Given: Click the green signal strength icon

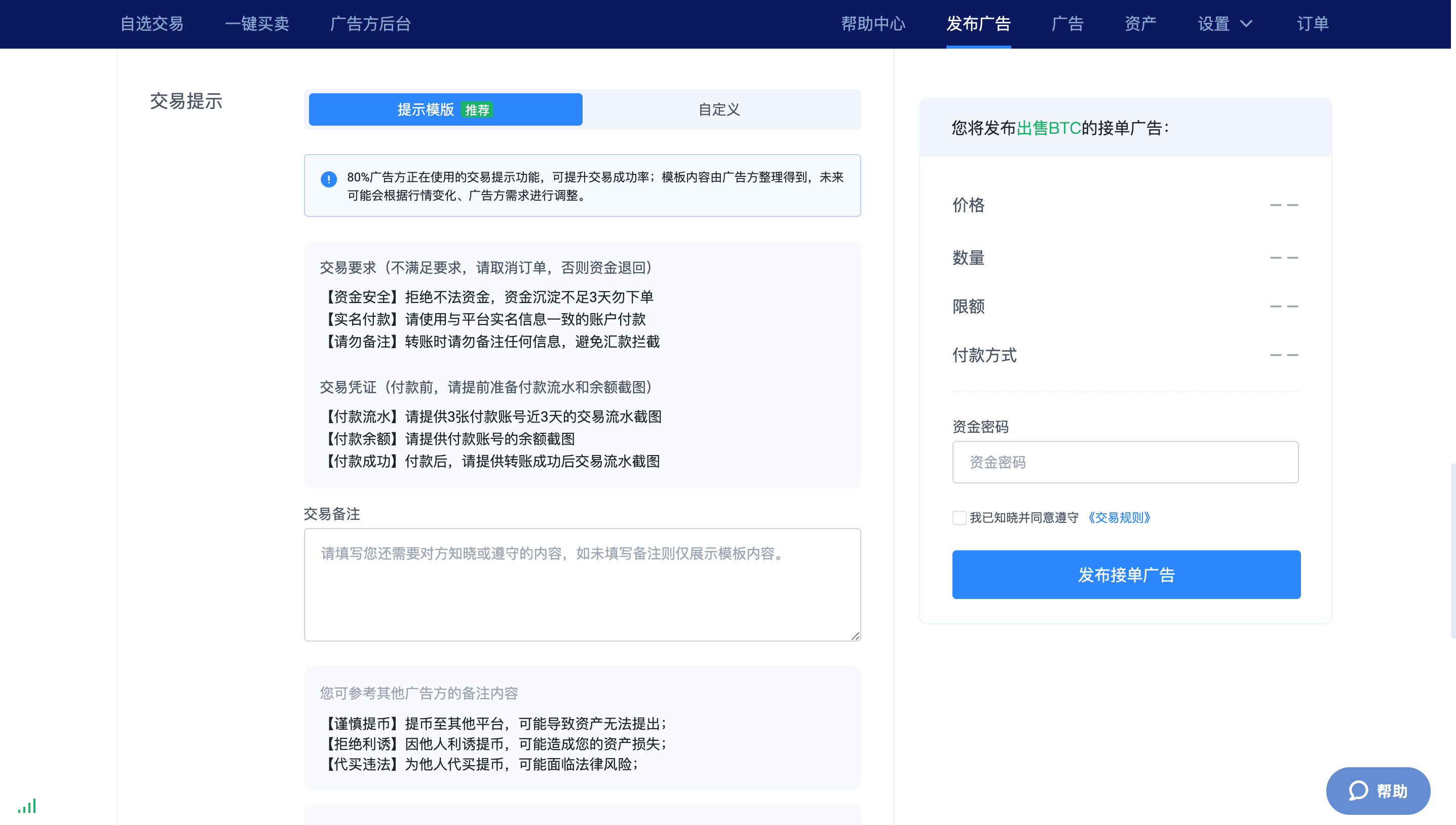Looking at the screenshot, I should coord(27,806).
